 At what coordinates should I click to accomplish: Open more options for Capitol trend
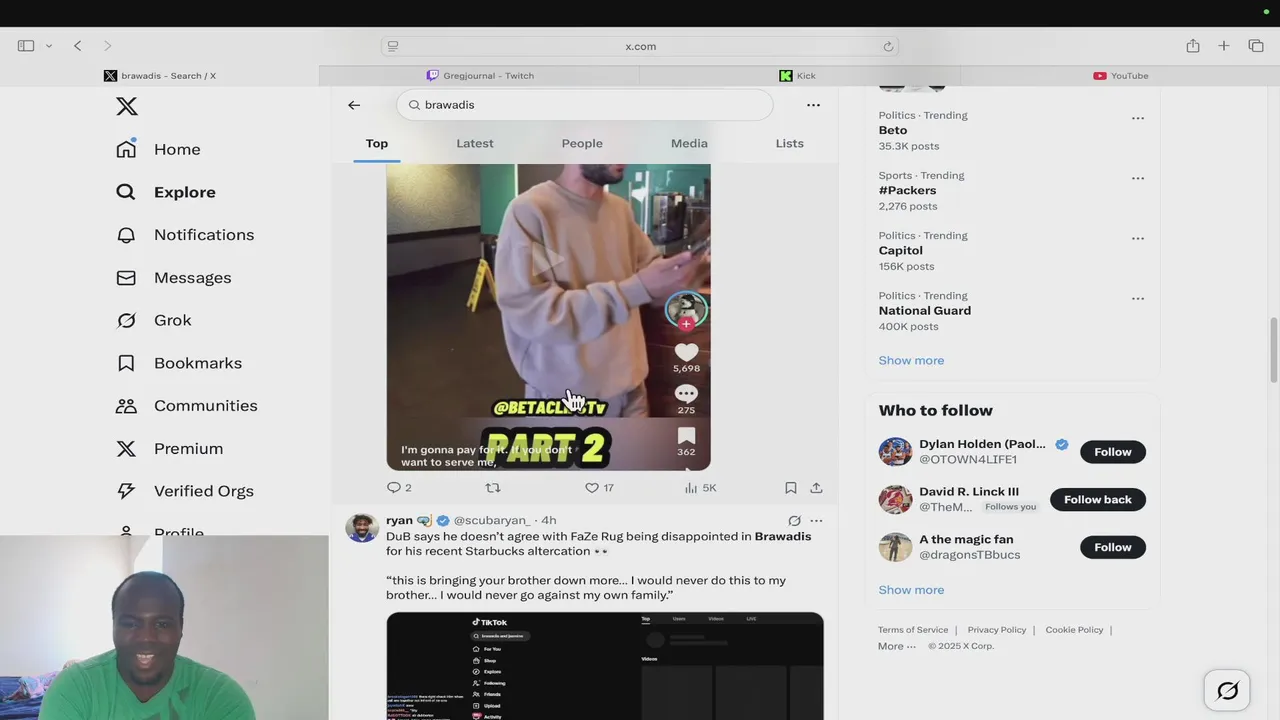[1138, 238]
